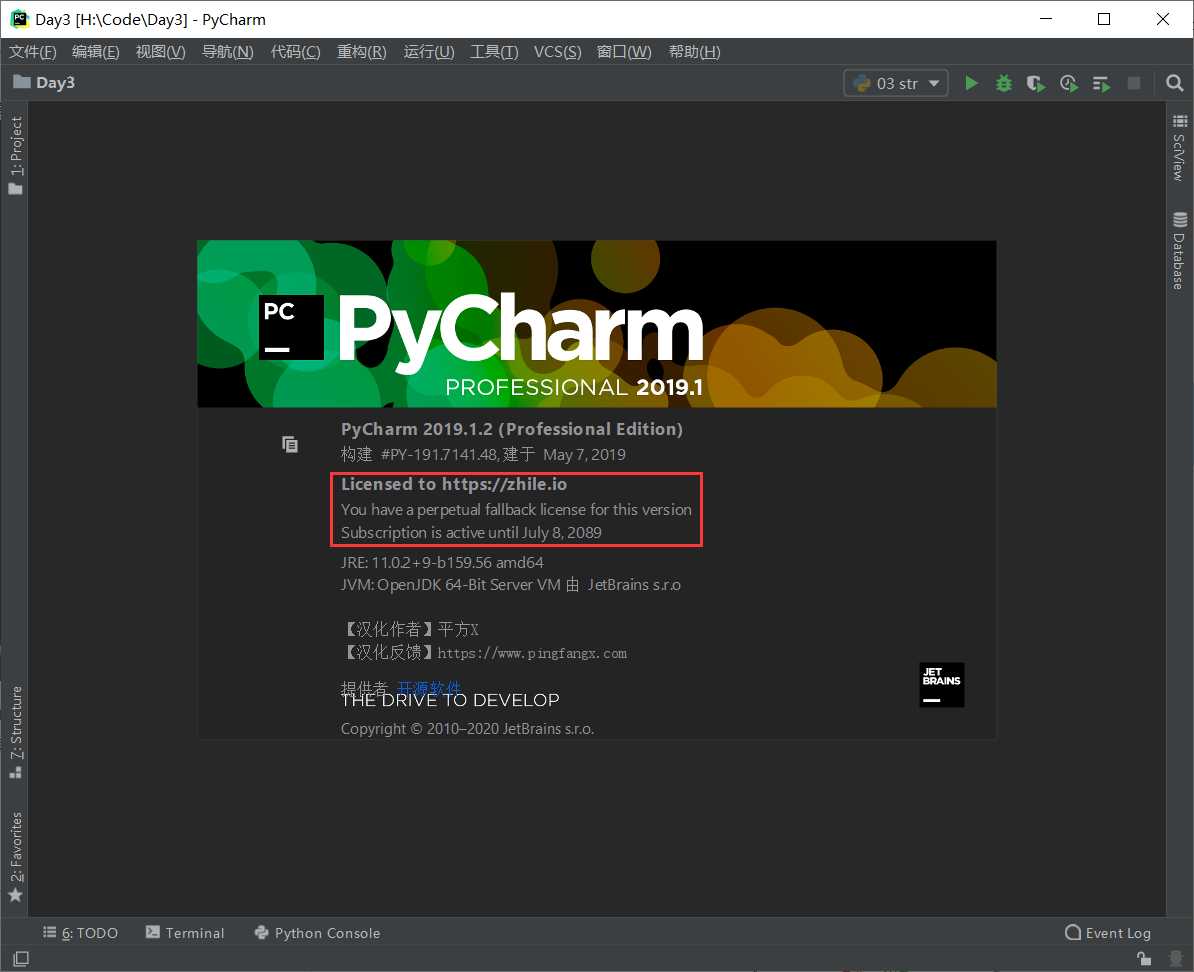Open Search Everywhere magnifier

click(1174, 83)
